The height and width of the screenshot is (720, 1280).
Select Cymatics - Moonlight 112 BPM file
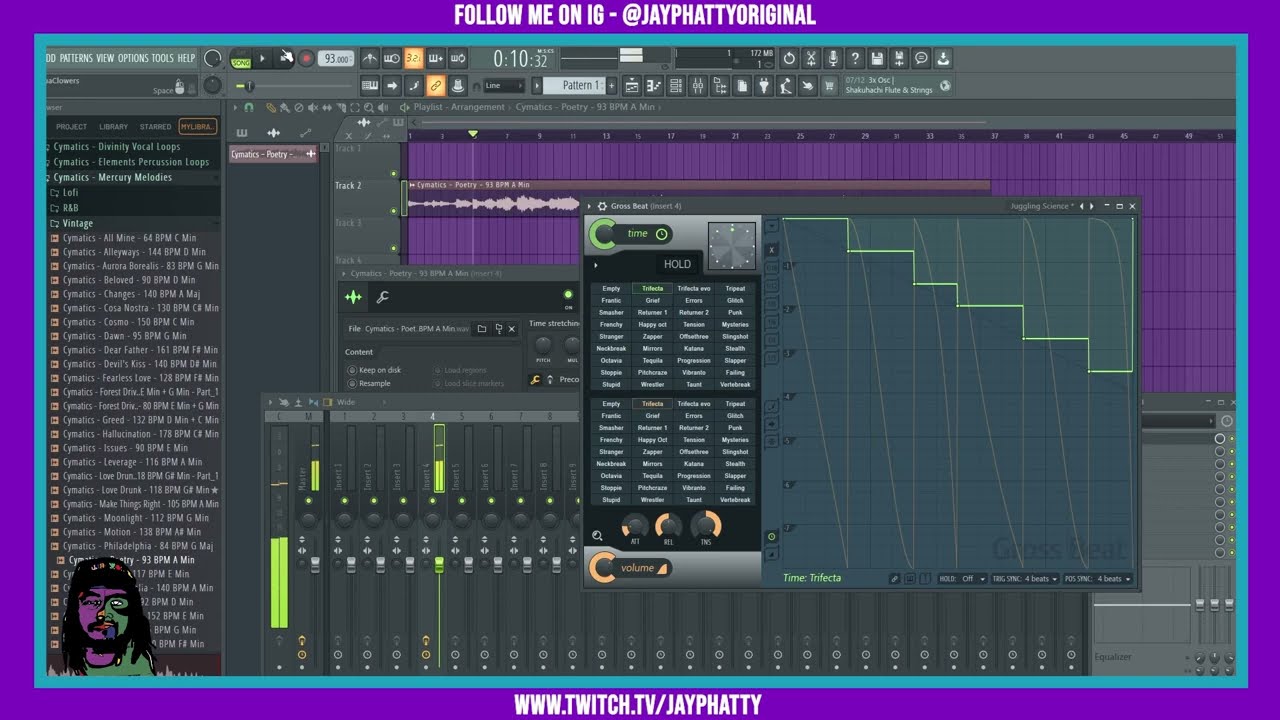[135, 518]
